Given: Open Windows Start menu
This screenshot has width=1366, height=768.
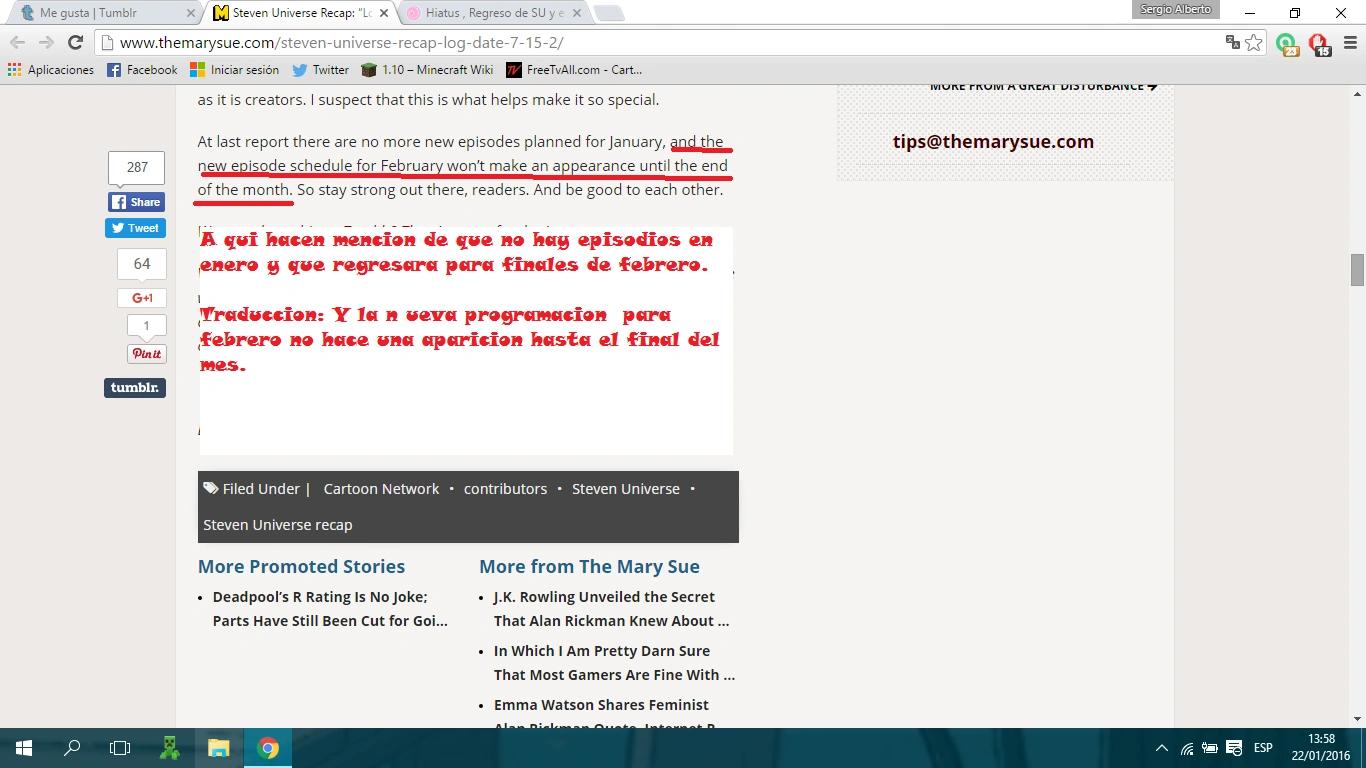Looking at the screenshot, I should coord(23,748).
